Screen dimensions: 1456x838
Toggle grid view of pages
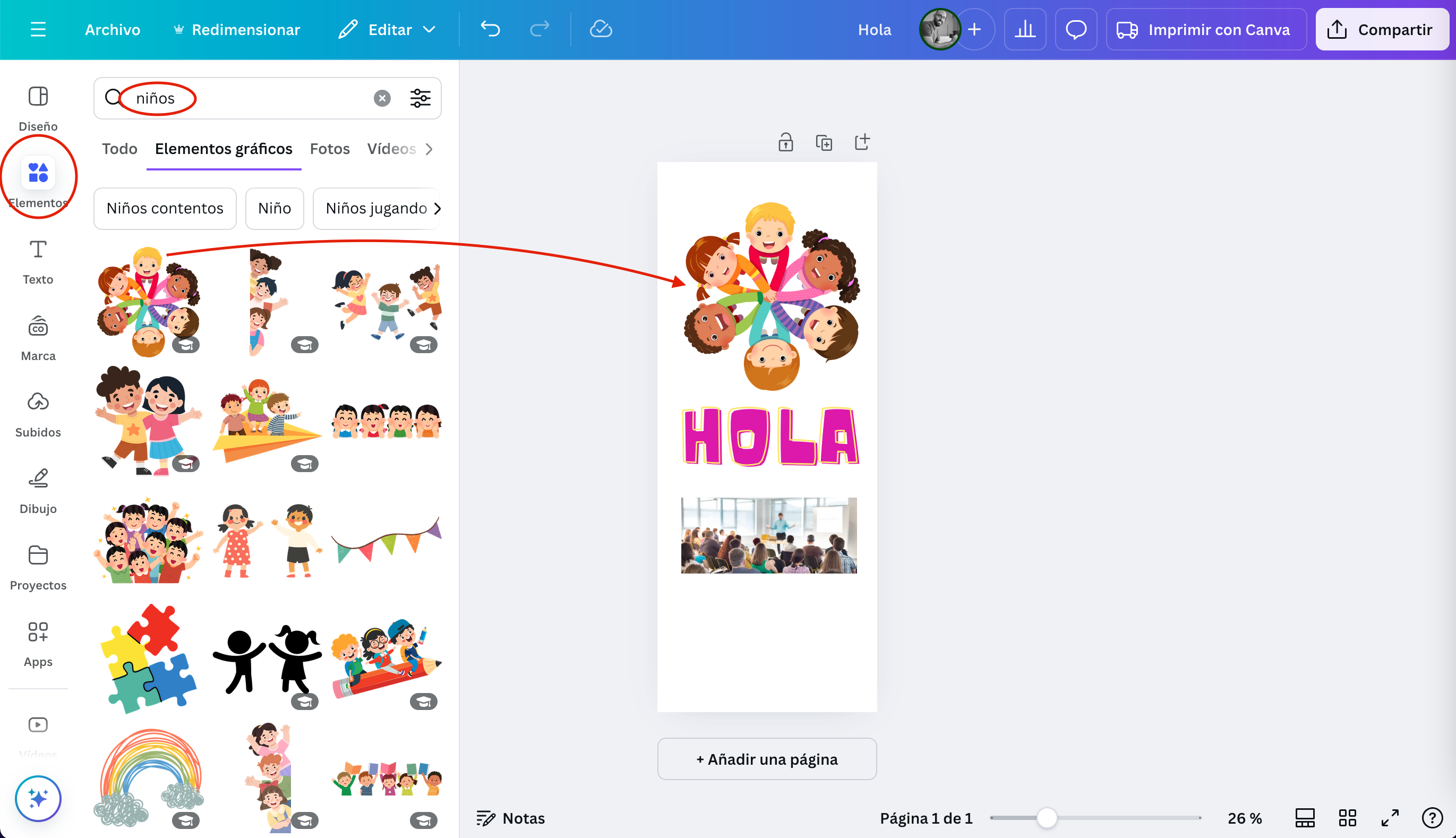click(x=1347, y=818)
